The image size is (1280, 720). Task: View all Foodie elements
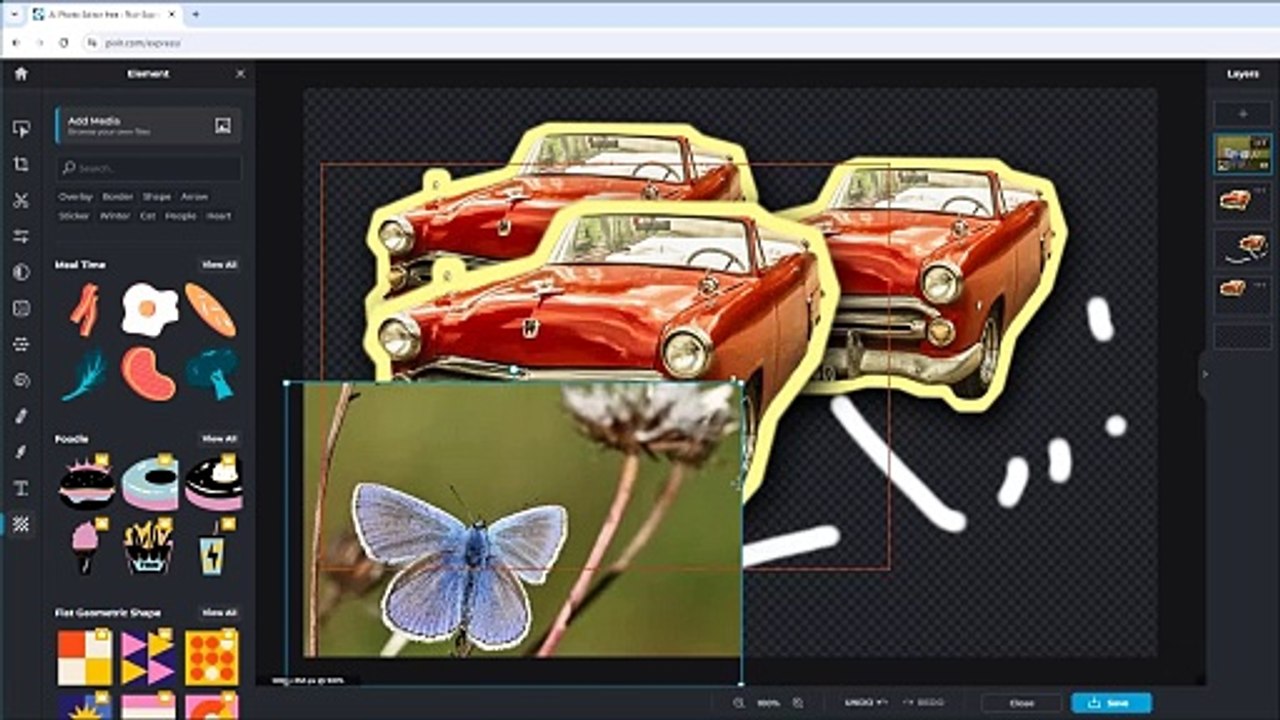[219, 439]
